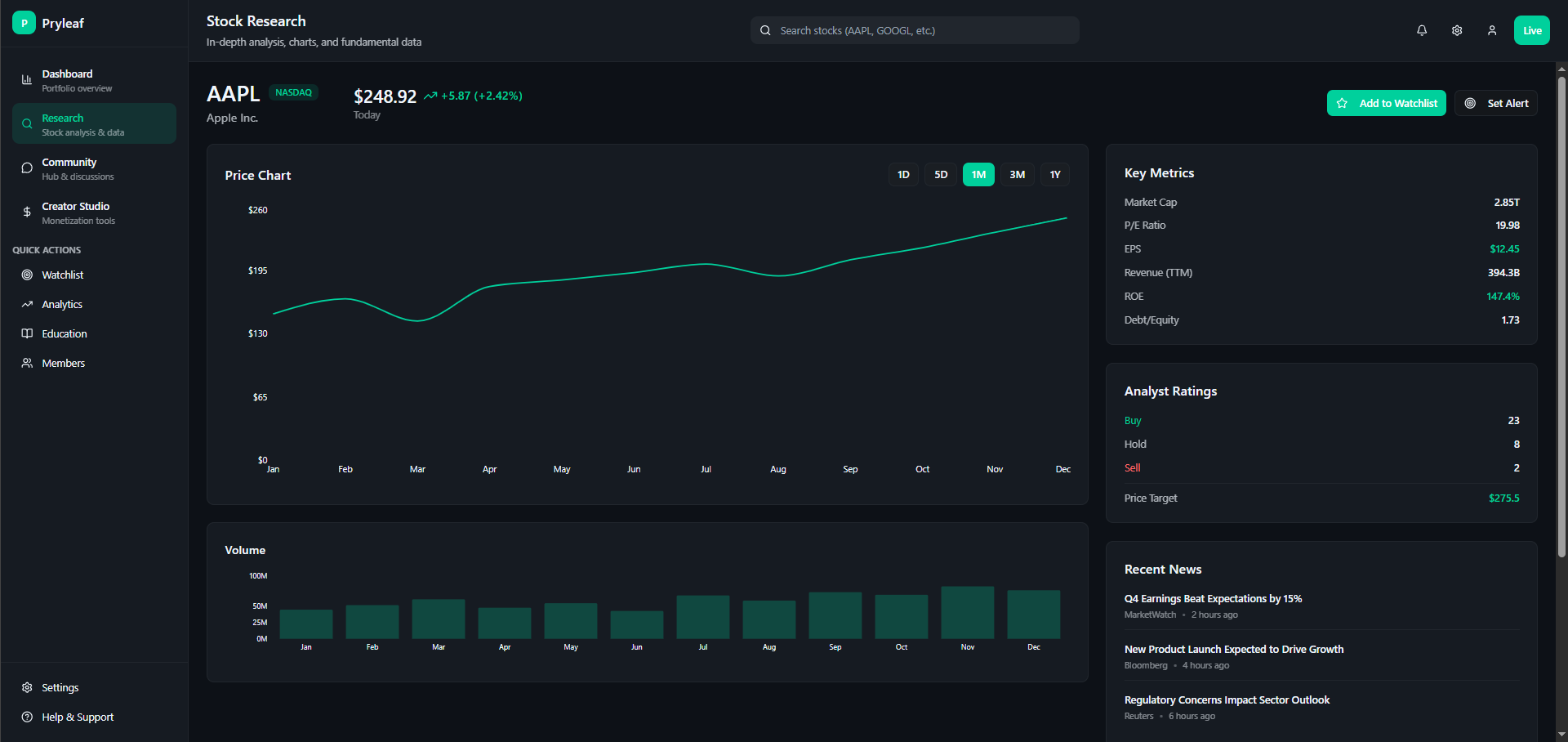Click the Members people icon
The height and width of the screenshot is (742, 1568).
pos(27,363)
